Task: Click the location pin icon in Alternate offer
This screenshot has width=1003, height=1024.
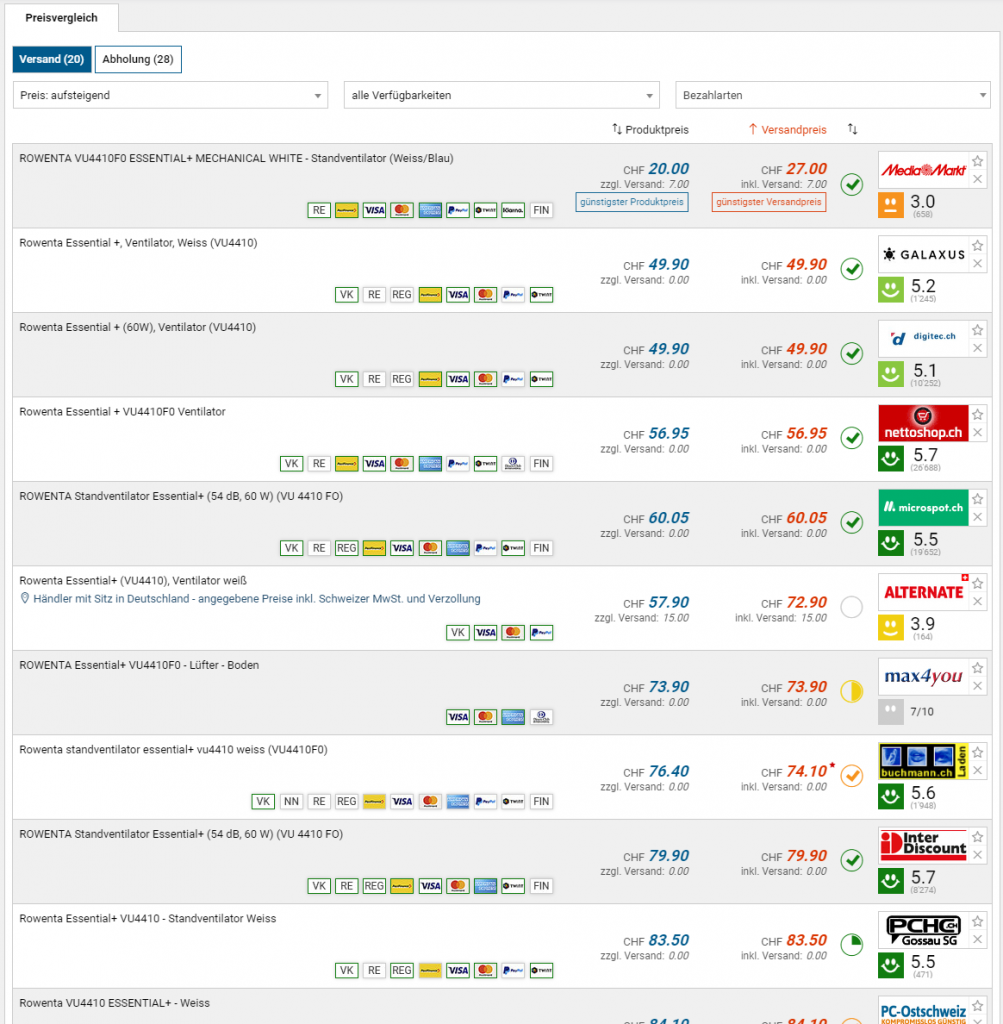Action: (x=25, y=599)
